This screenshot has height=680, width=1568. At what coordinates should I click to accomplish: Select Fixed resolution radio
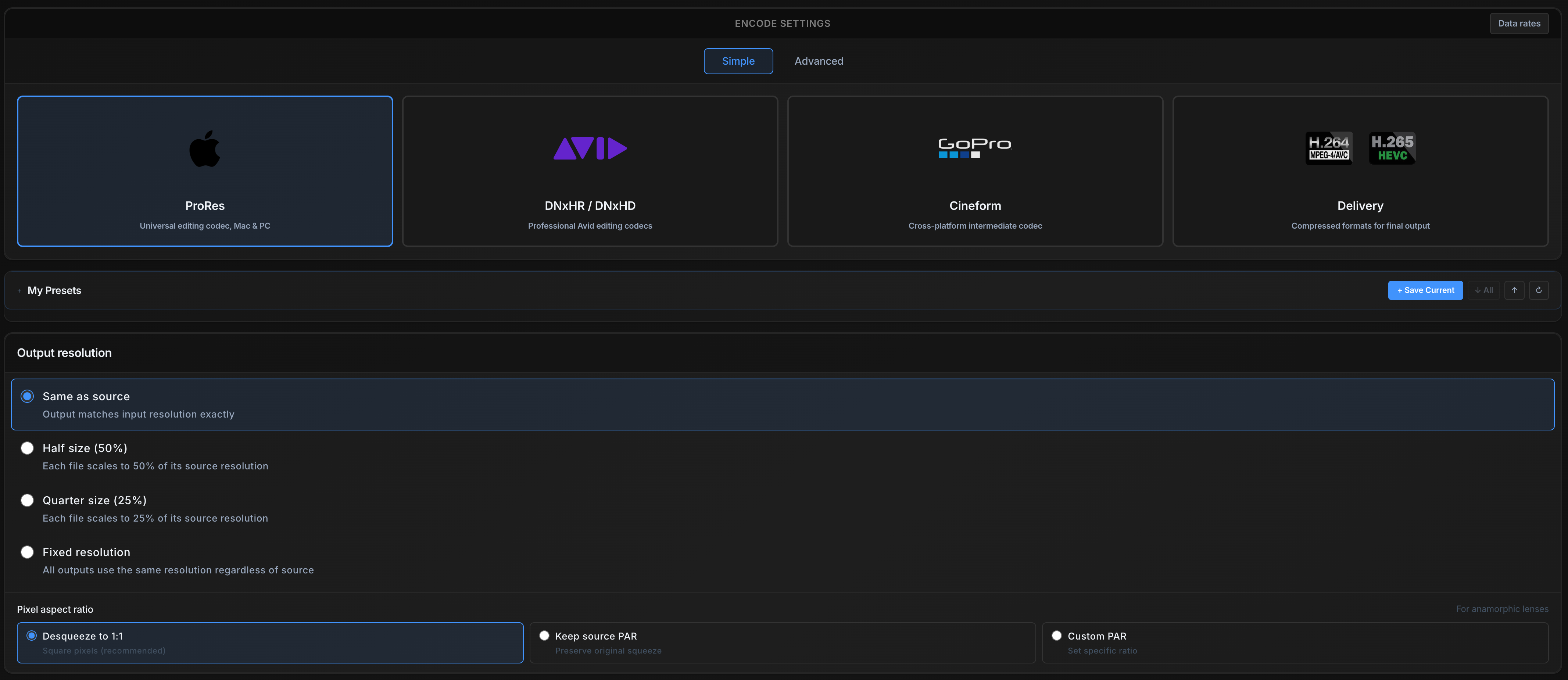28,552
